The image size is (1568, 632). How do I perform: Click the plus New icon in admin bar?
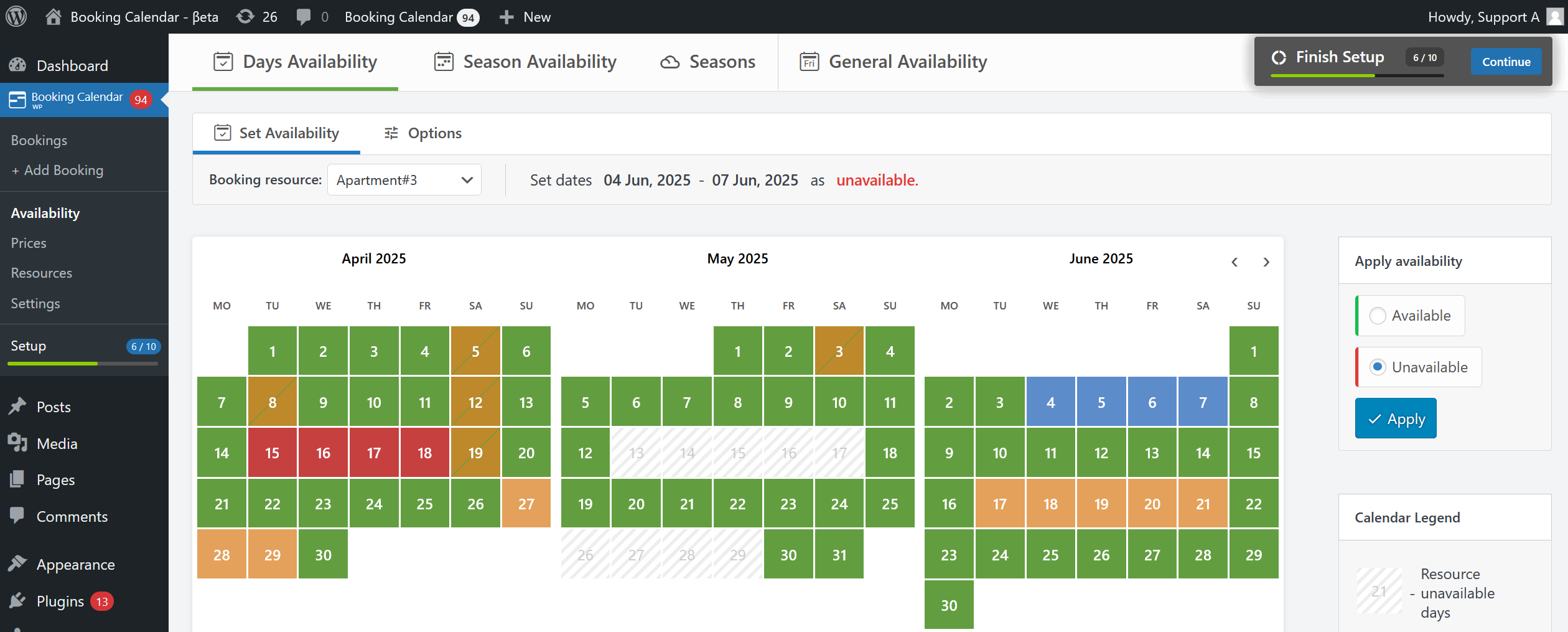(506, 17)
